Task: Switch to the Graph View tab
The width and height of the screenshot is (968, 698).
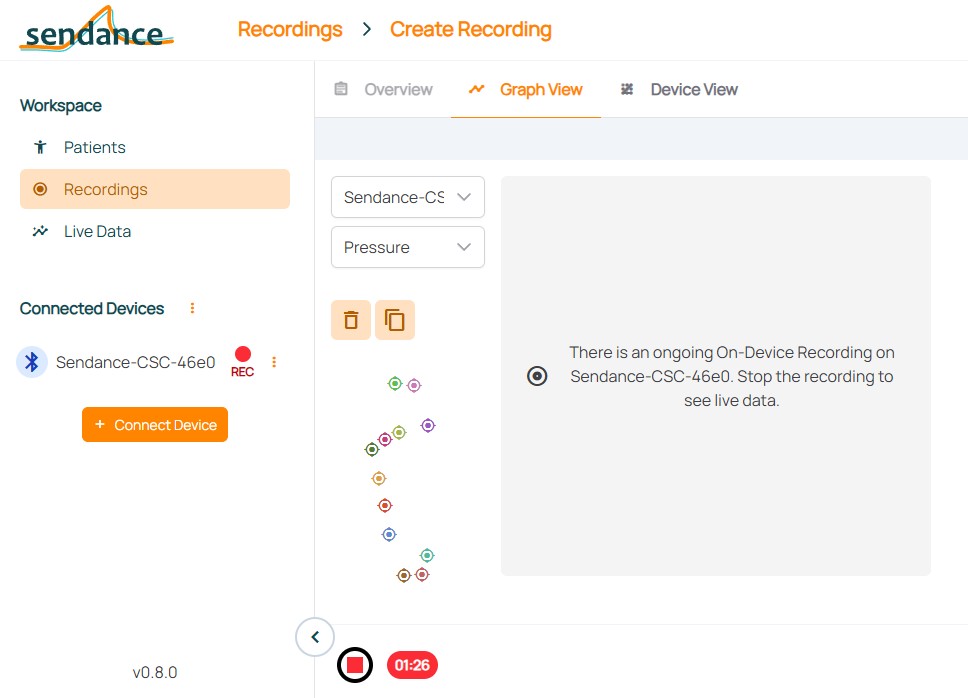Action: click(x=526, y=89)
